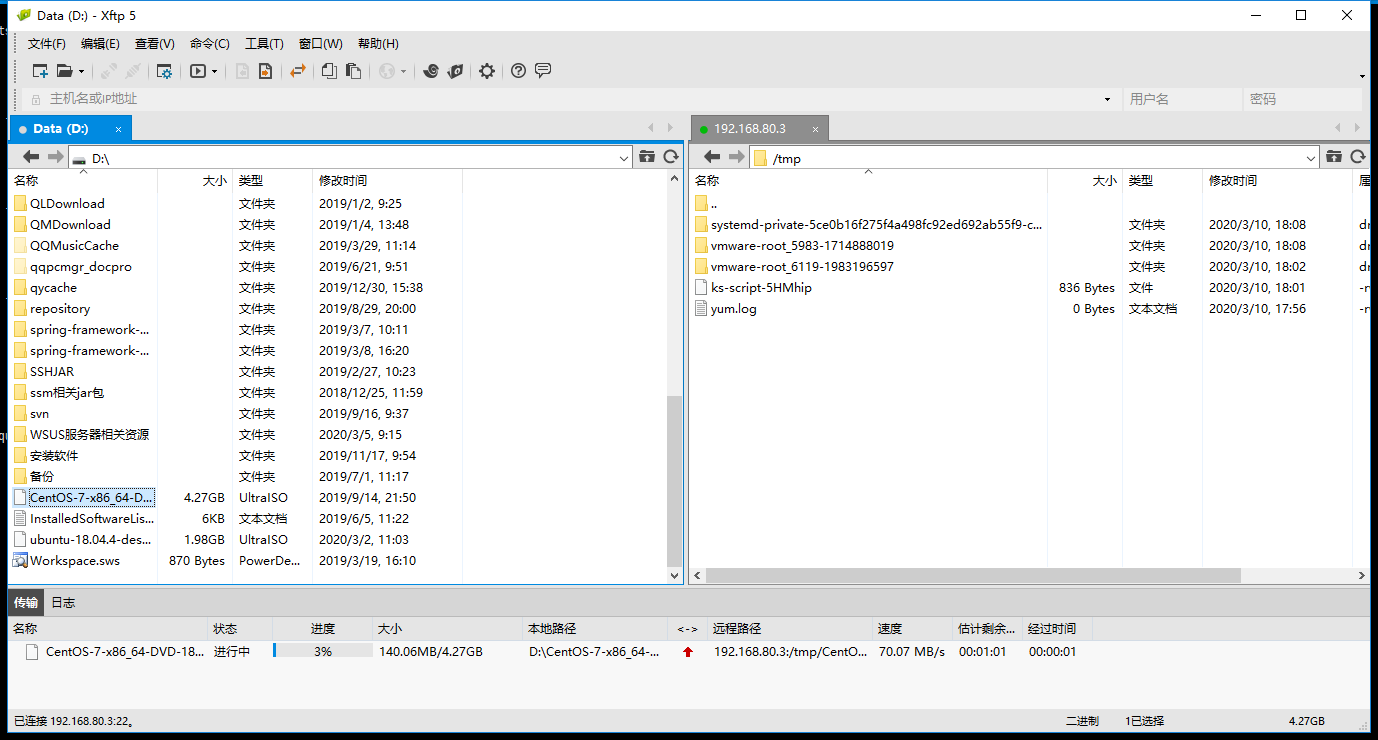Expand the local D:\ path dropdown
Viewport: 1378px width, 740px height.
coord(623,158)
